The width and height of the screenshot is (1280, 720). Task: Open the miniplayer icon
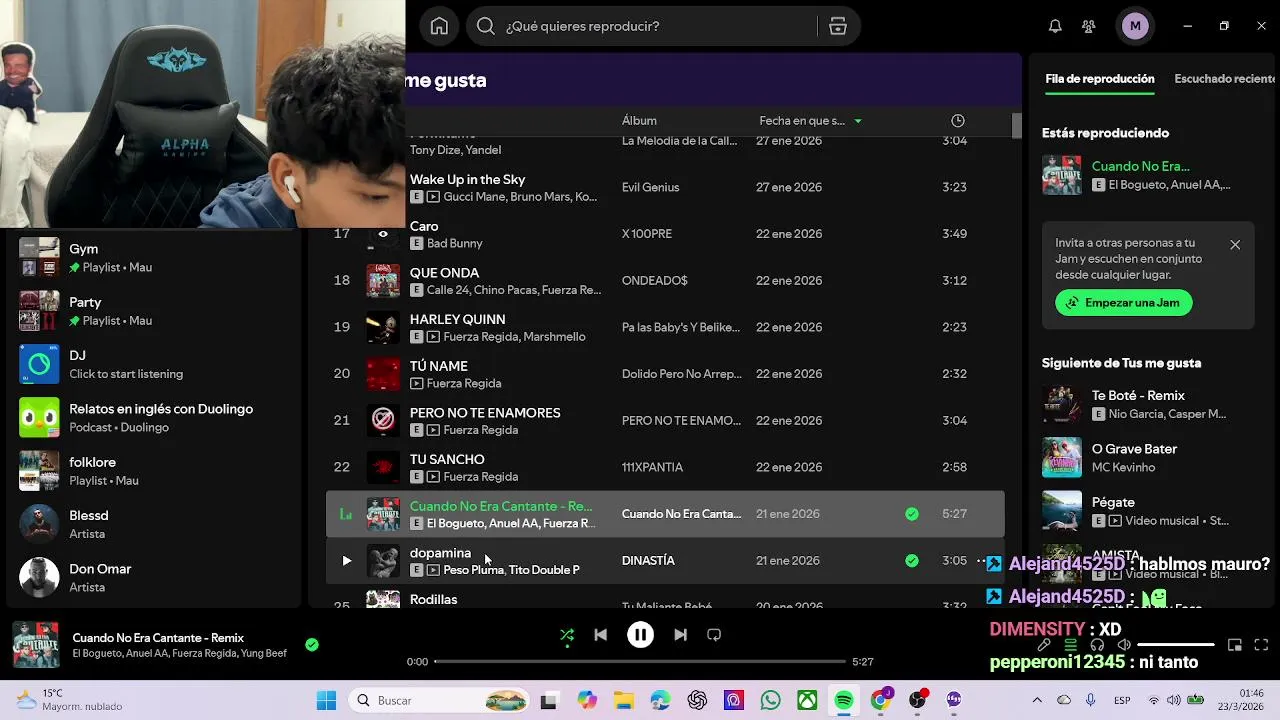pos(1235,645)
